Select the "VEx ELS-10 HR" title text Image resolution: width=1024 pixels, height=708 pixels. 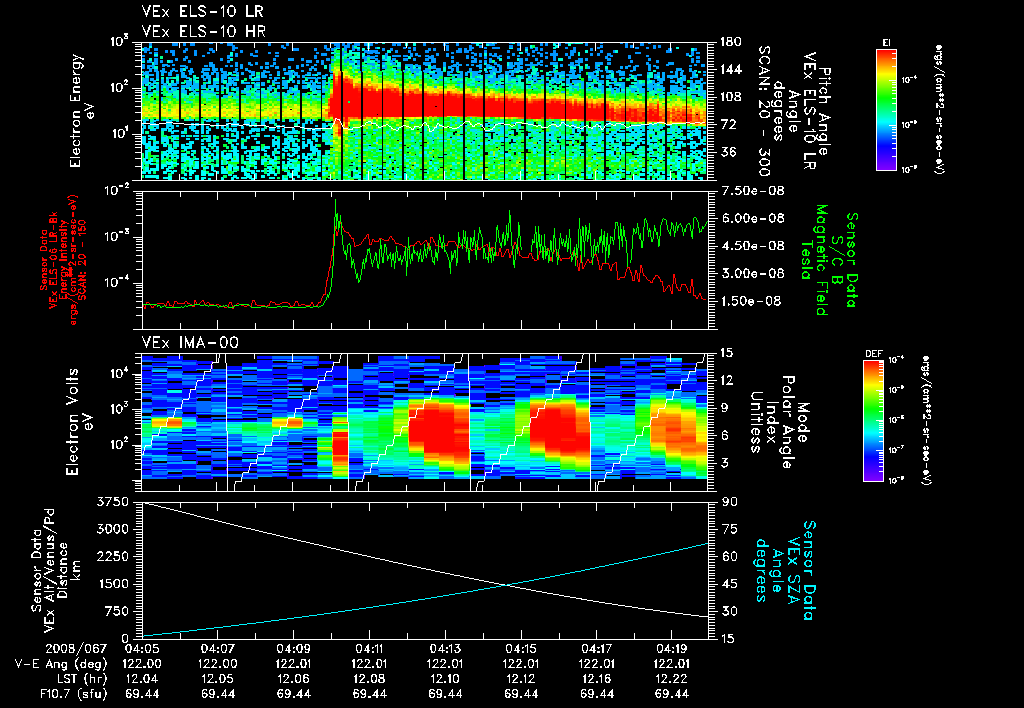(x=203, y=31)
